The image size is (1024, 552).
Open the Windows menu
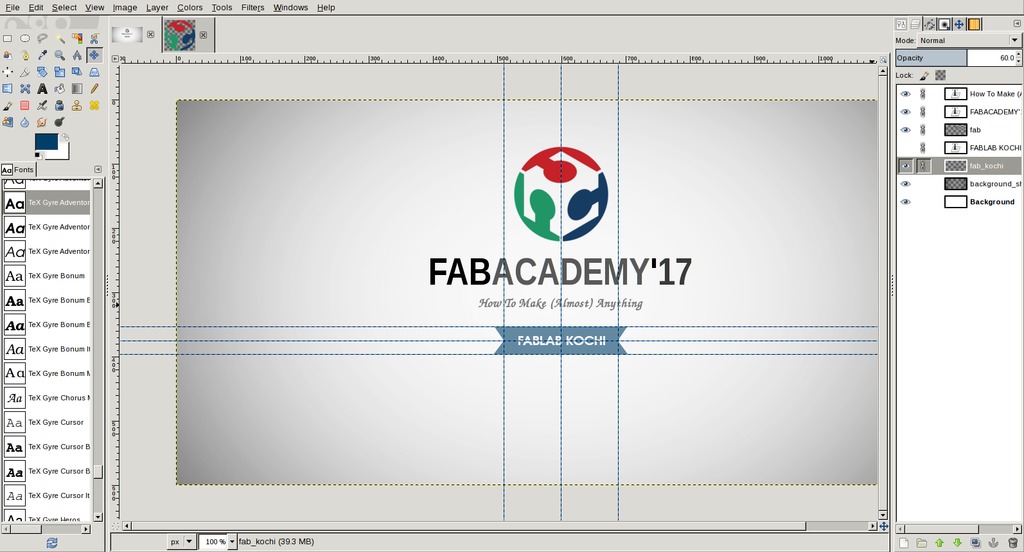coord(291,7)
